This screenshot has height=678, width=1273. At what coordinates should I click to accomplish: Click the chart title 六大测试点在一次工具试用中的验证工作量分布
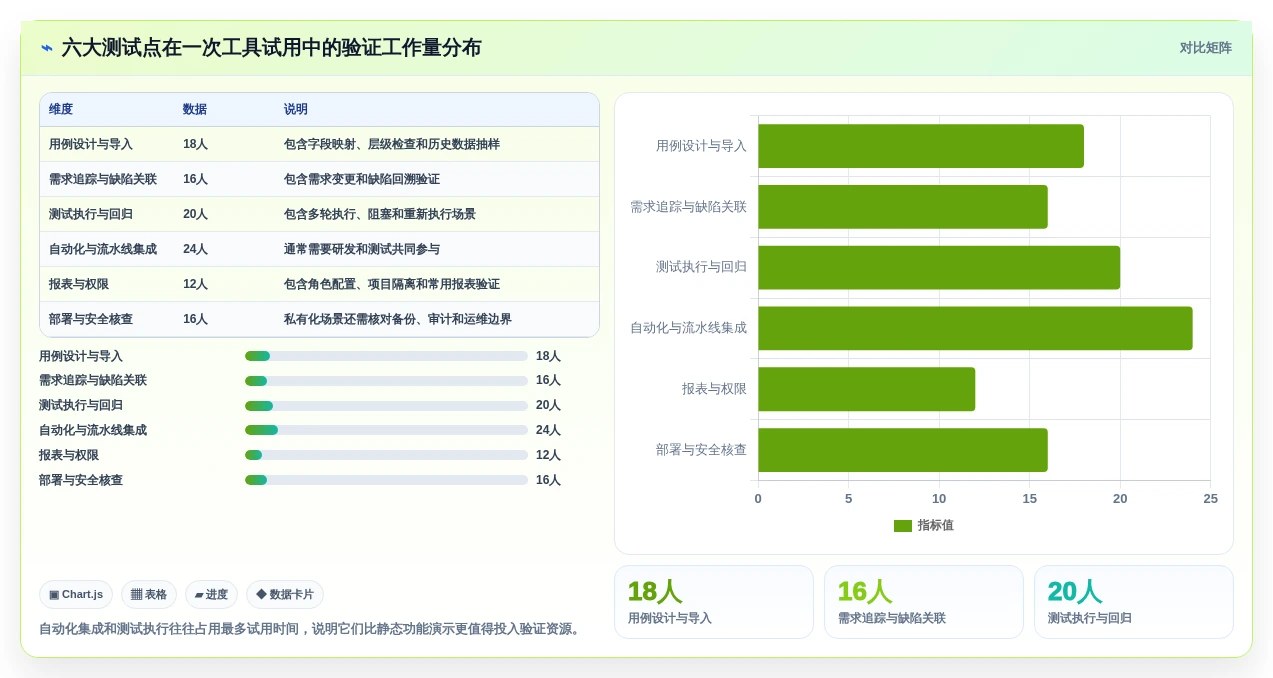click(271, 48)
